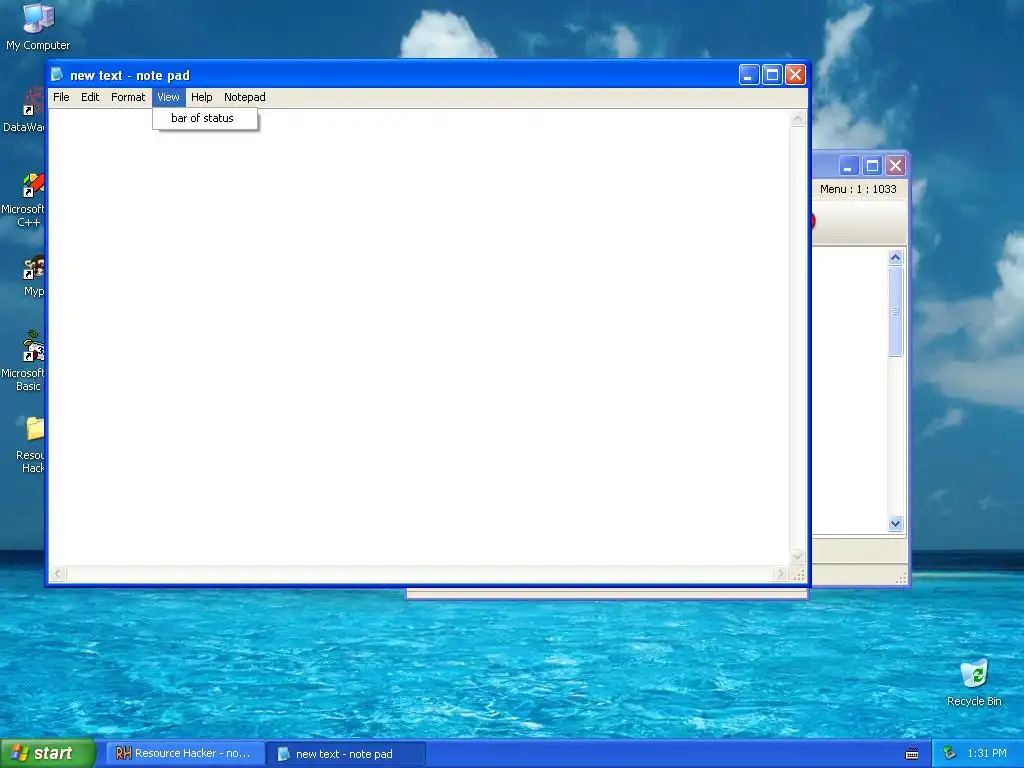Select the Resource Hacker folder desktop icon
Screen dimensions: 1024x768
tap(31, 444)
